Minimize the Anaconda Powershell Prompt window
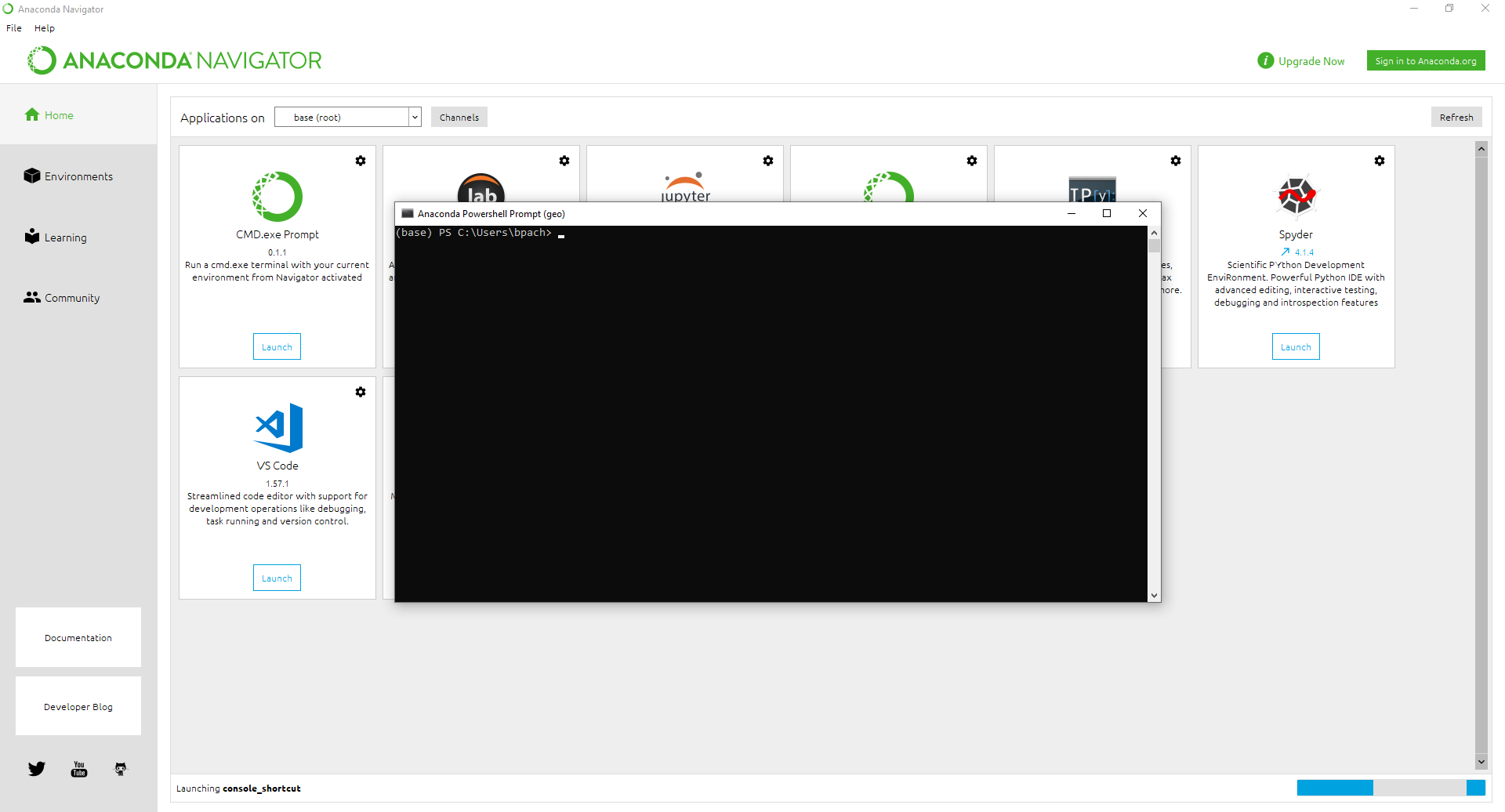 [x=1072, y=213]
